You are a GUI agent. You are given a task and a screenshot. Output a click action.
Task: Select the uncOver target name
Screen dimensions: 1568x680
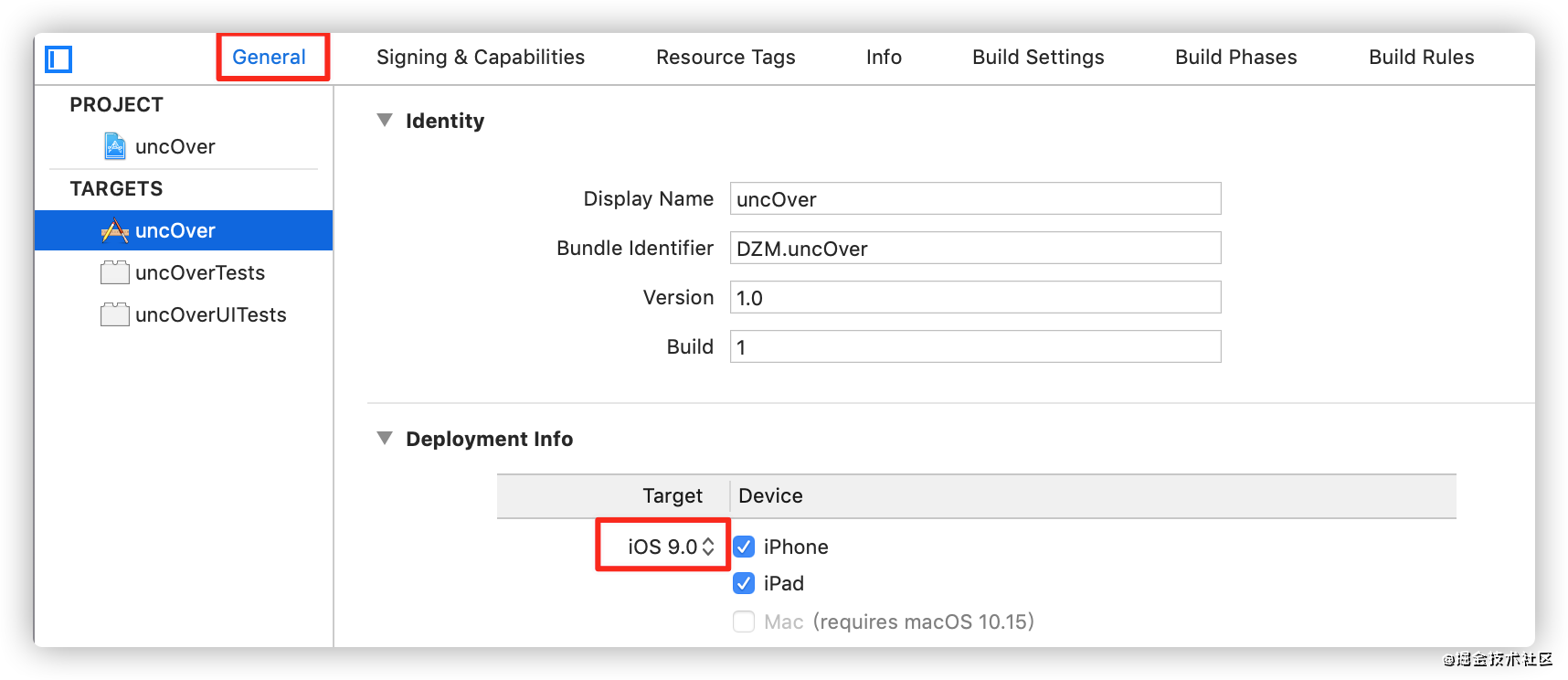(x=175, y=230)
